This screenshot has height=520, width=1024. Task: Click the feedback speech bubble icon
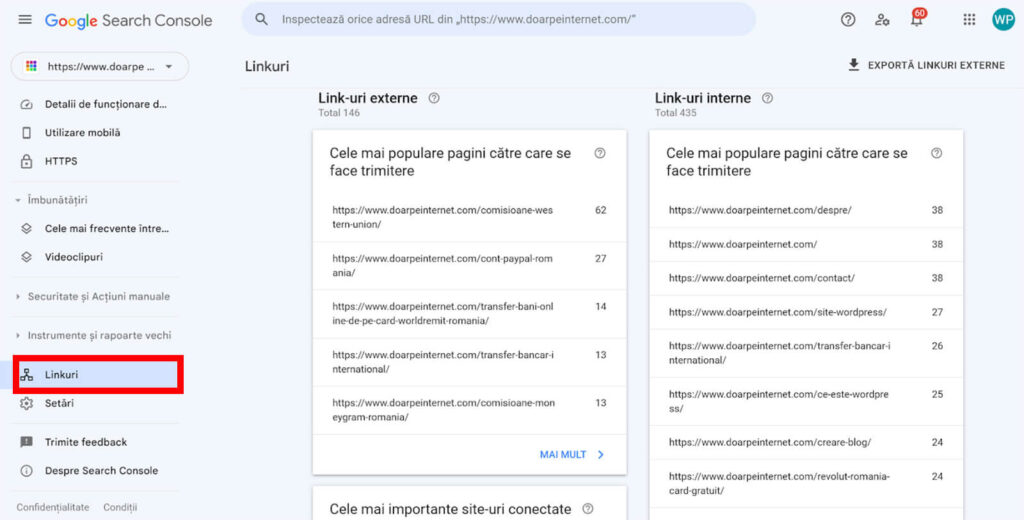(x=26, y=442)
